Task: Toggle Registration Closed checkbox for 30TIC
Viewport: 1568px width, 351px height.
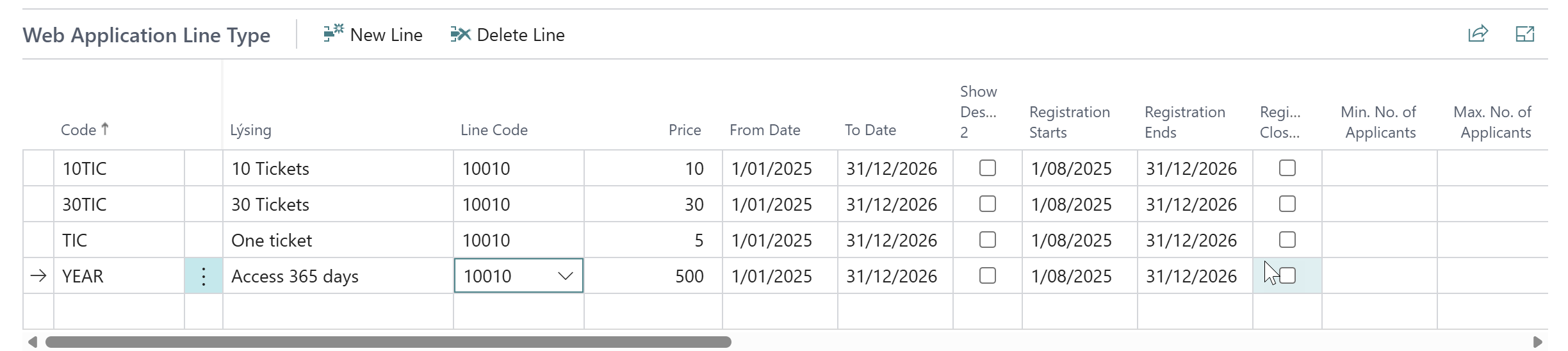Action: pyautogui.click(x=1287, y=204)
